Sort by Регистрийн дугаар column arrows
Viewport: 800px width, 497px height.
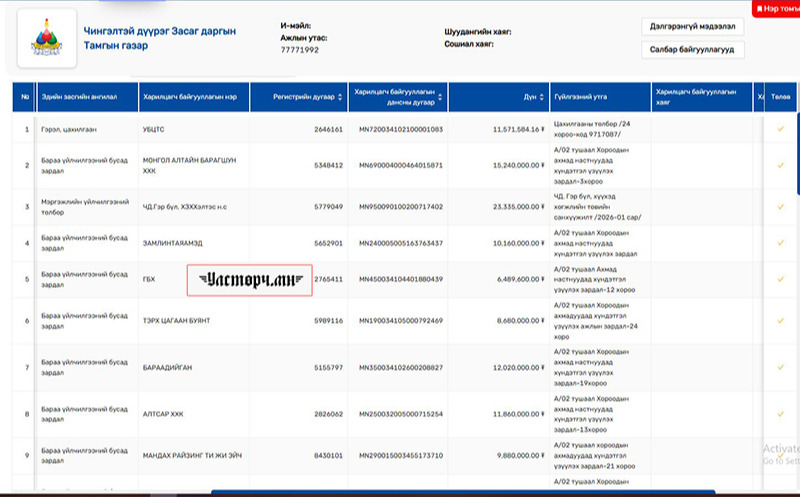340,97
